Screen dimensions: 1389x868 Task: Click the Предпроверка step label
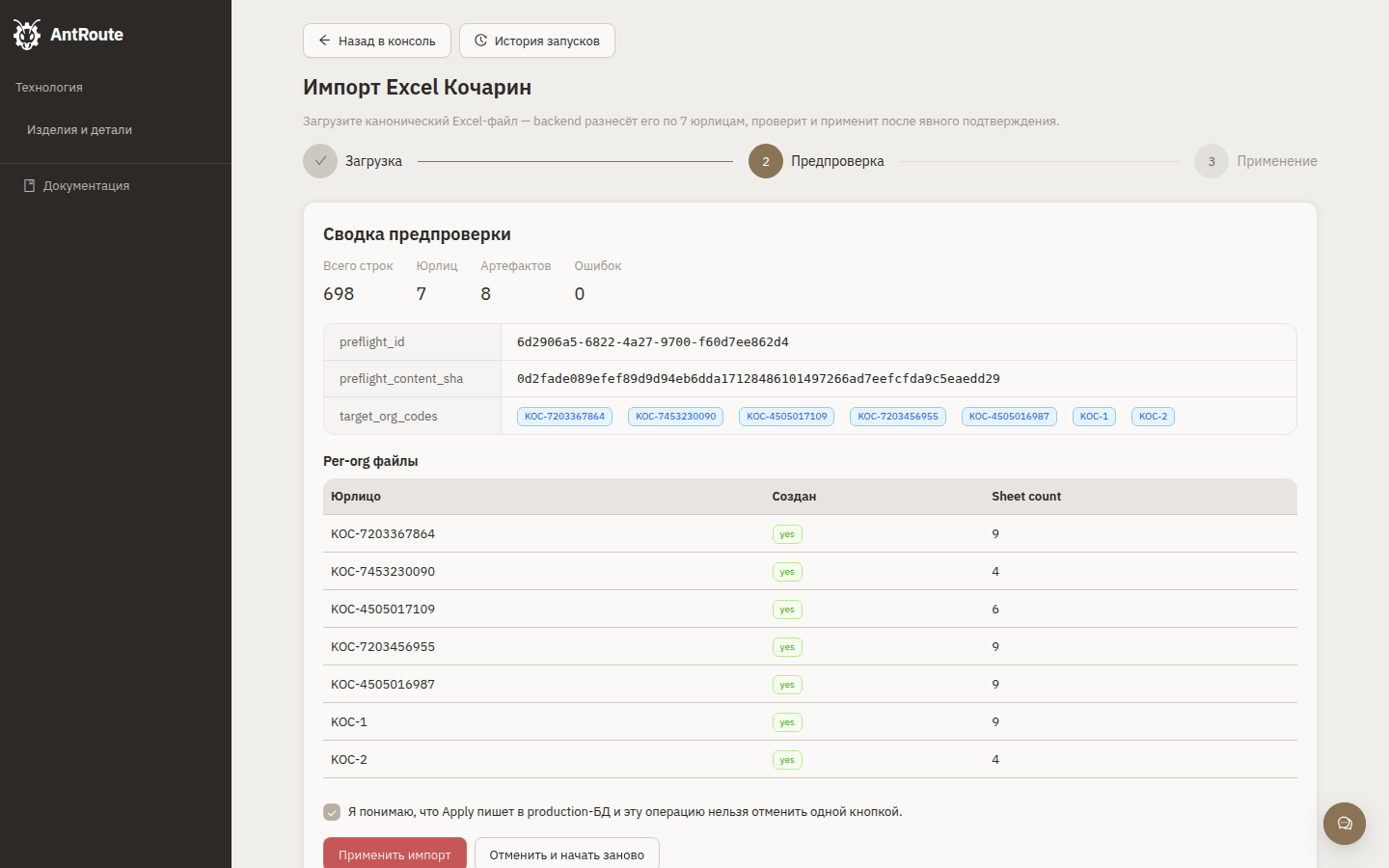click(837, 161)
